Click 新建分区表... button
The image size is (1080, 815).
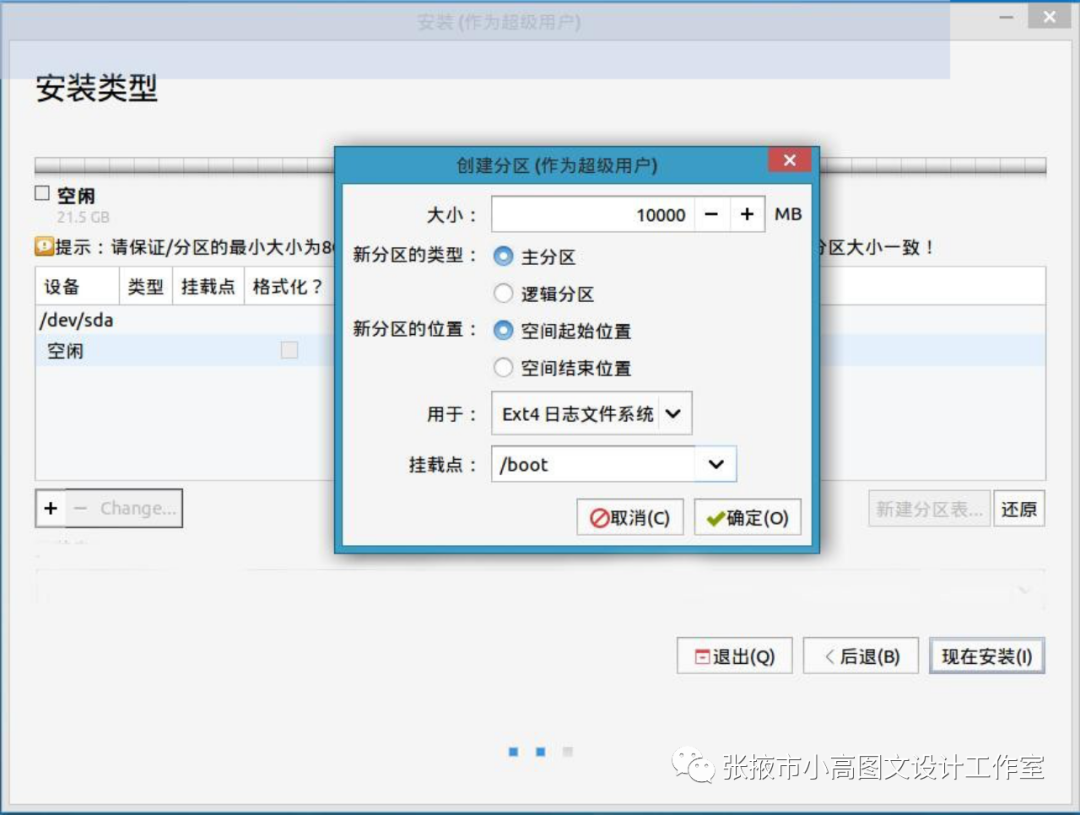point(929,509)
